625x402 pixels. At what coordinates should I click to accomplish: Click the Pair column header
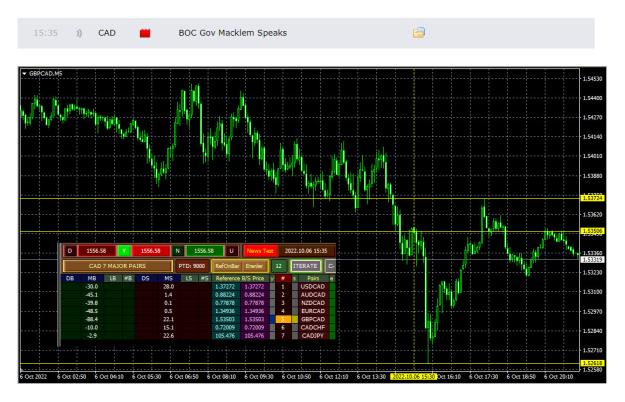pos(313,278)
